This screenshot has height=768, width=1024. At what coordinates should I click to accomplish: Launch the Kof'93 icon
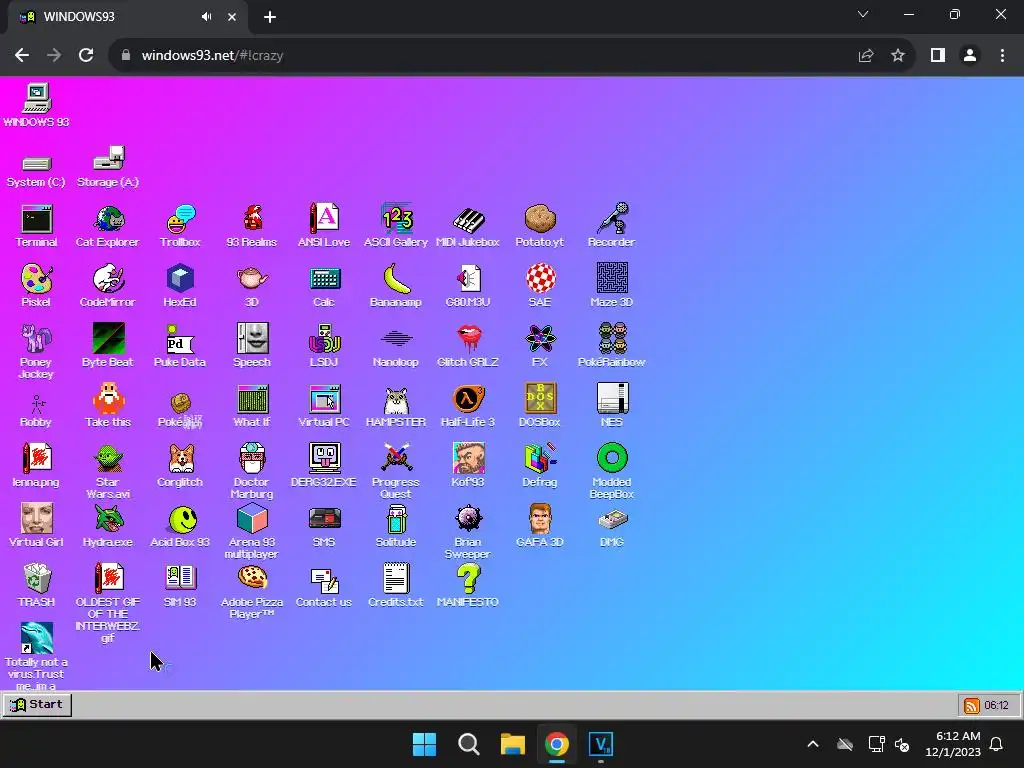click(468, 466)
